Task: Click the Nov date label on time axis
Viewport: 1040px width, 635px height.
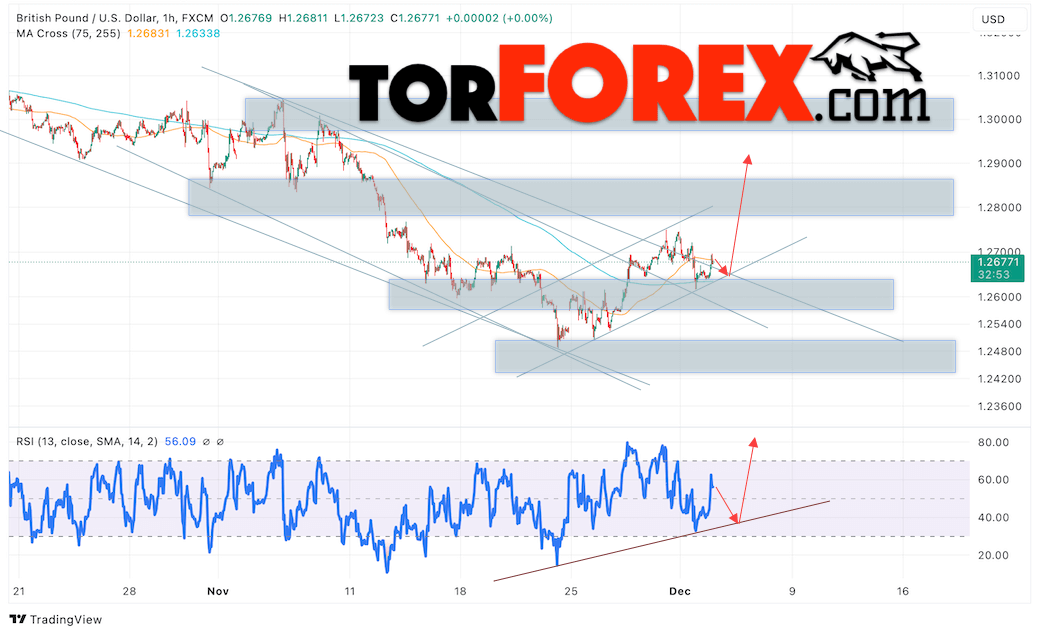Action: 218,591
